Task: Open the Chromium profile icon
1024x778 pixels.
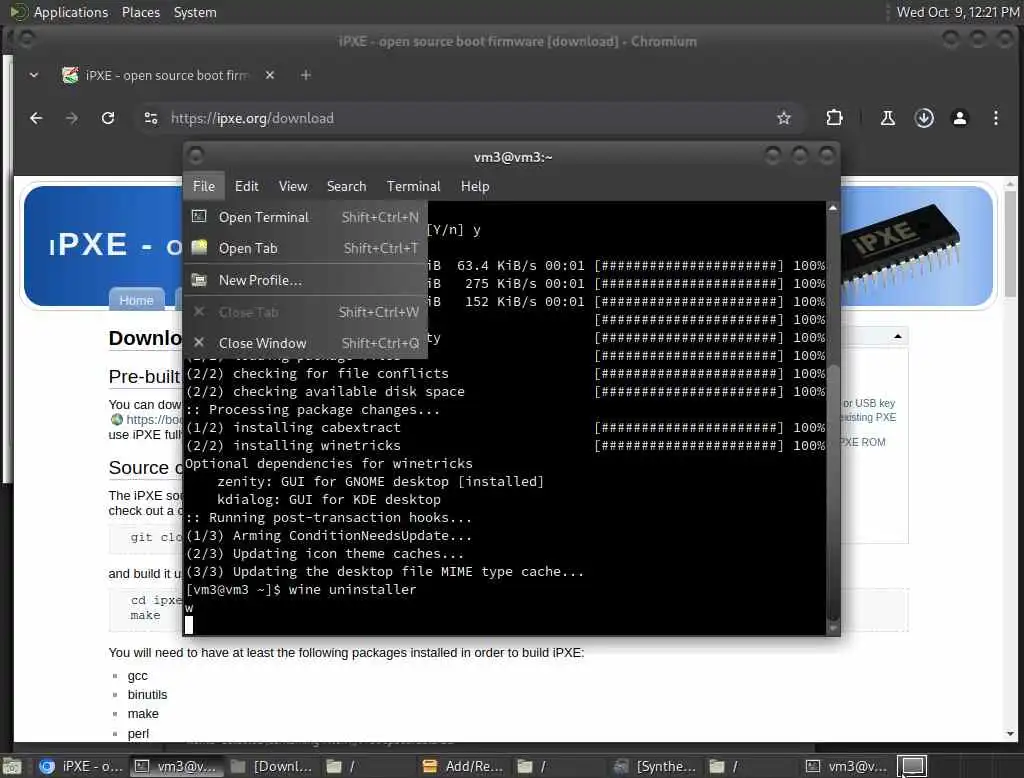Action: (x=959, y=118)
